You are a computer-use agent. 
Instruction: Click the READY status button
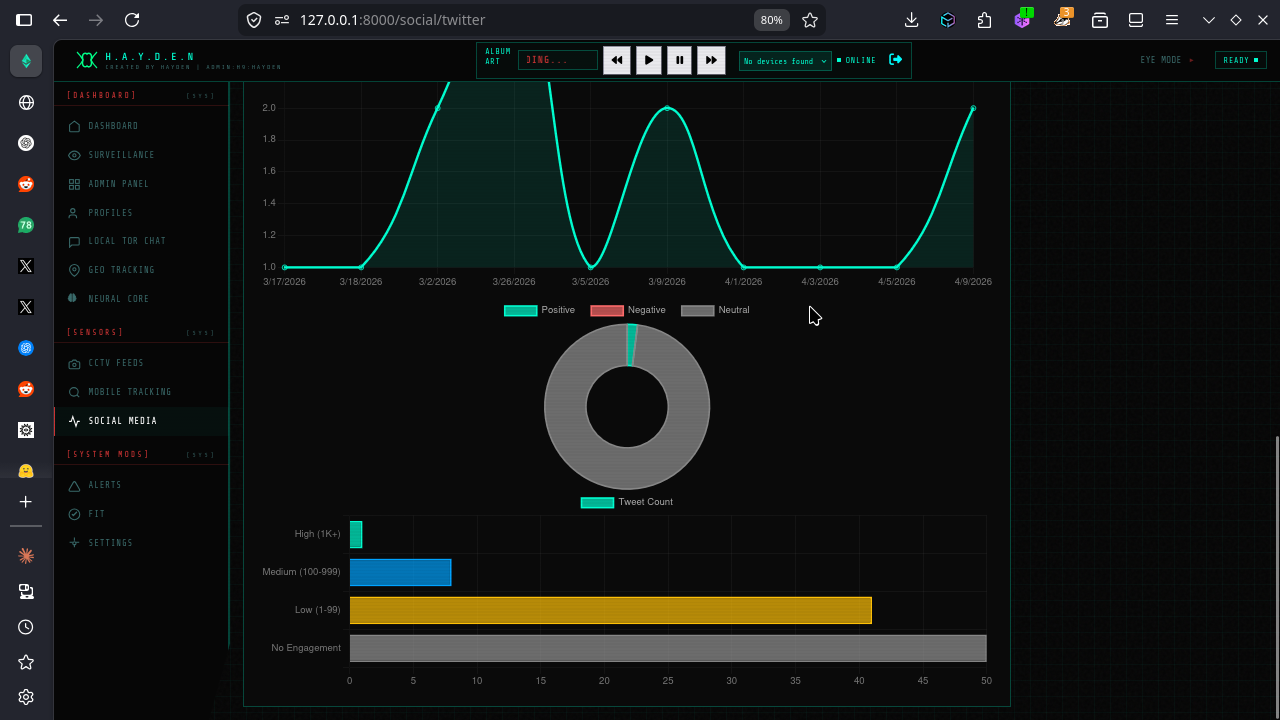click(x=1241, y=60)
